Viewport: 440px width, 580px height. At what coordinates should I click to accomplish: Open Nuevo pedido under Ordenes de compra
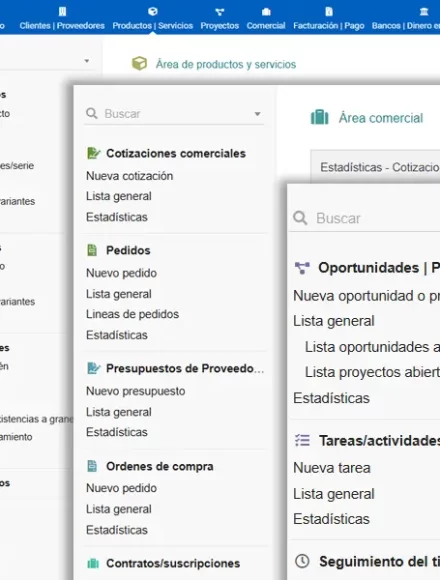[121, 488]
